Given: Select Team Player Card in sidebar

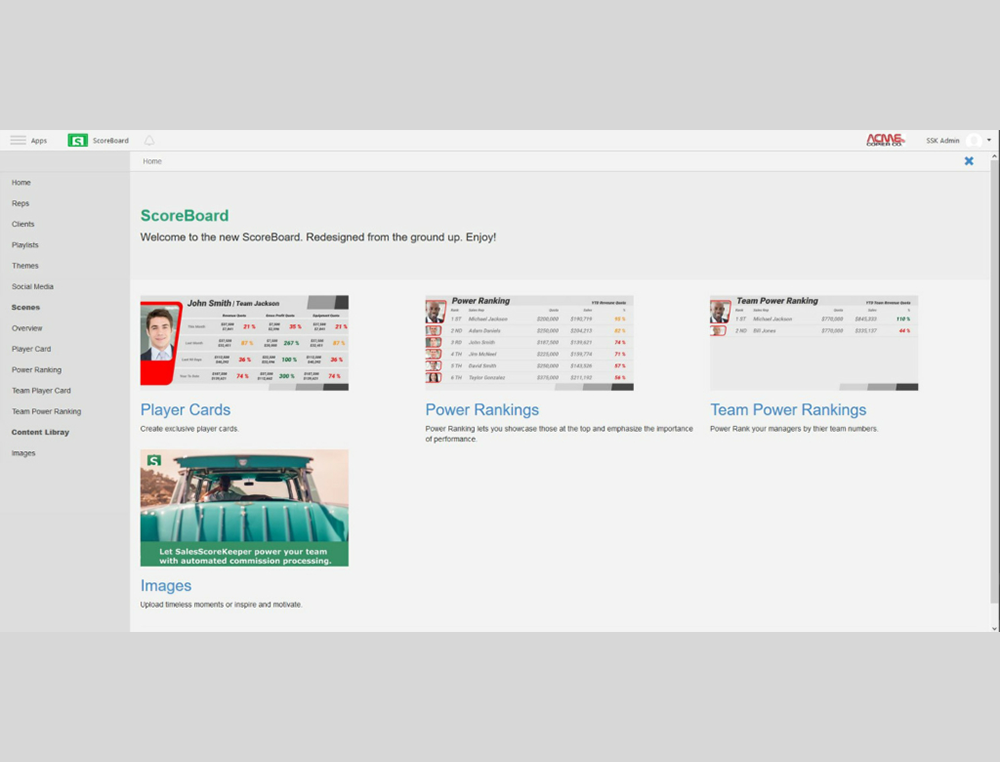Looking at the screenshot, I should coord(41,391).
